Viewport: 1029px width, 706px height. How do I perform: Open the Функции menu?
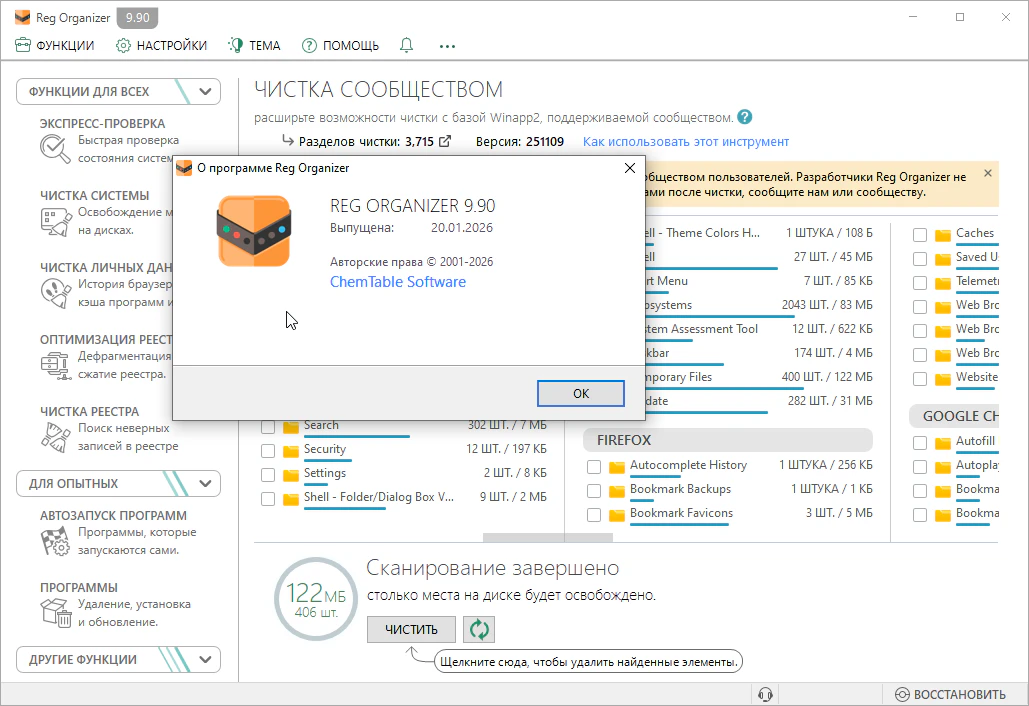click(x=55, y=45)
